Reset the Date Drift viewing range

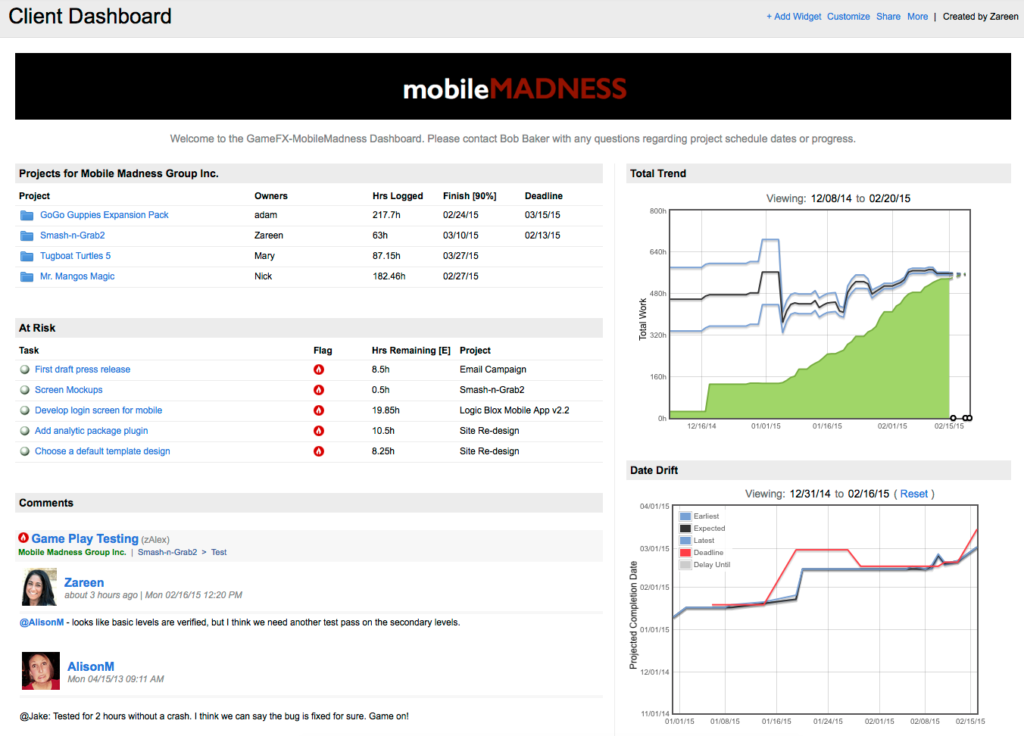914,494
